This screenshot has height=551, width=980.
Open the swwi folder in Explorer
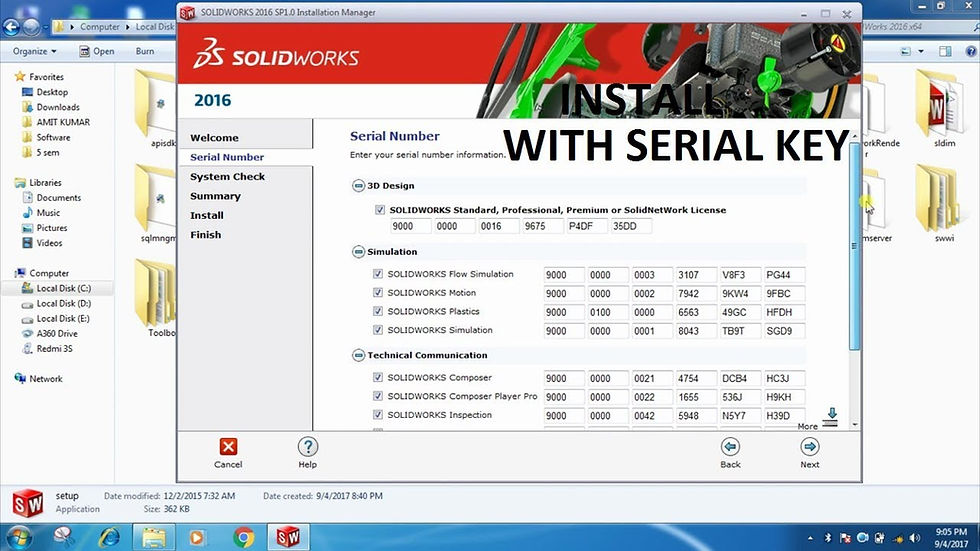941,203
